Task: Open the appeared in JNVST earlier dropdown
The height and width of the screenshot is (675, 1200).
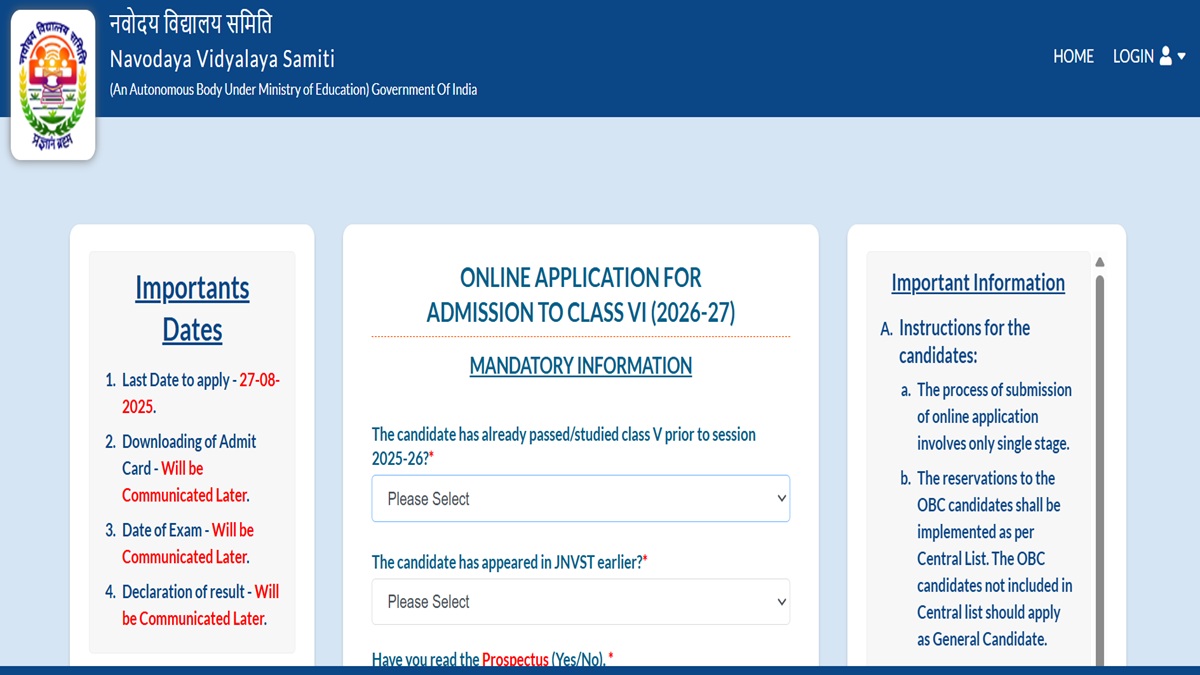Action: [581, 601]
